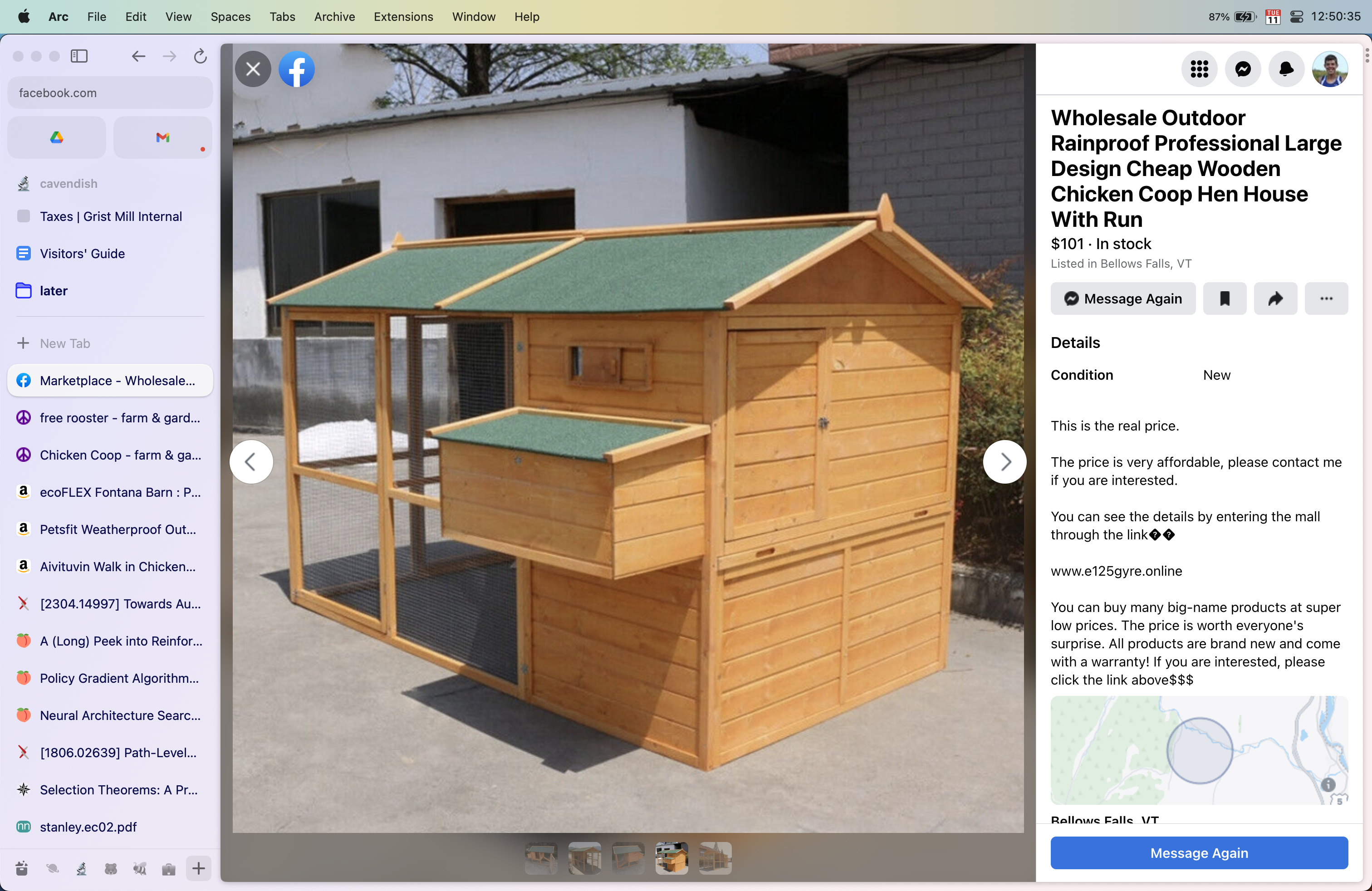Reload the page with refresh icon
1372x891 pixels.
point(200,56)
